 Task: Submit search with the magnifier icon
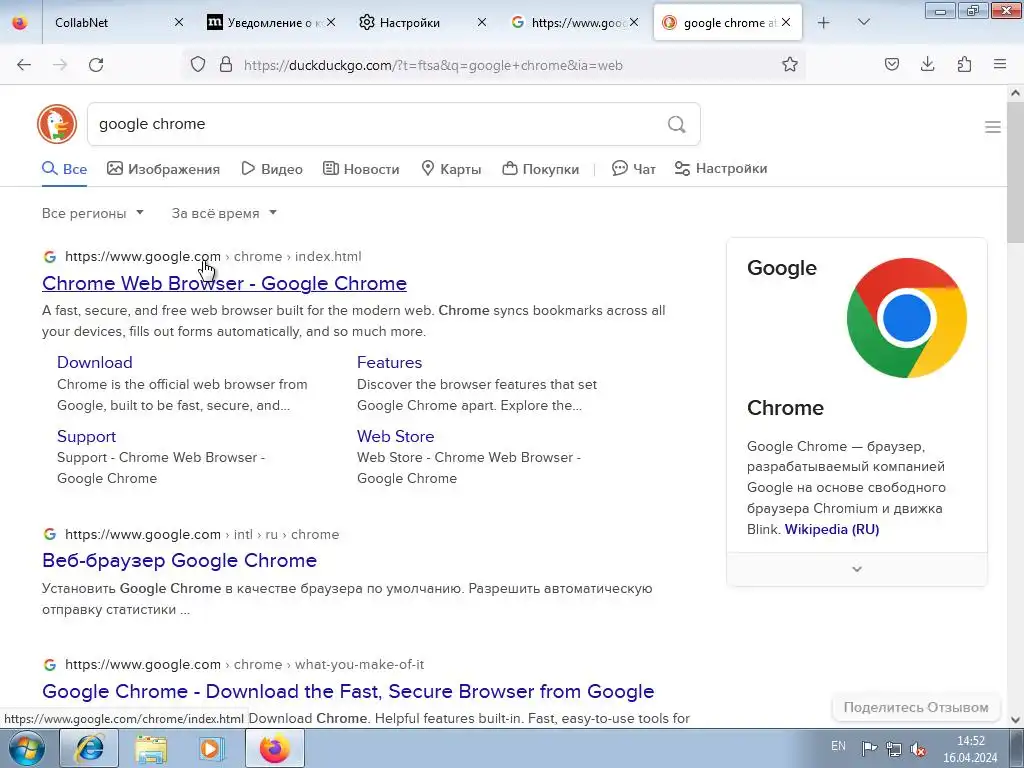[x=677, y=124]
